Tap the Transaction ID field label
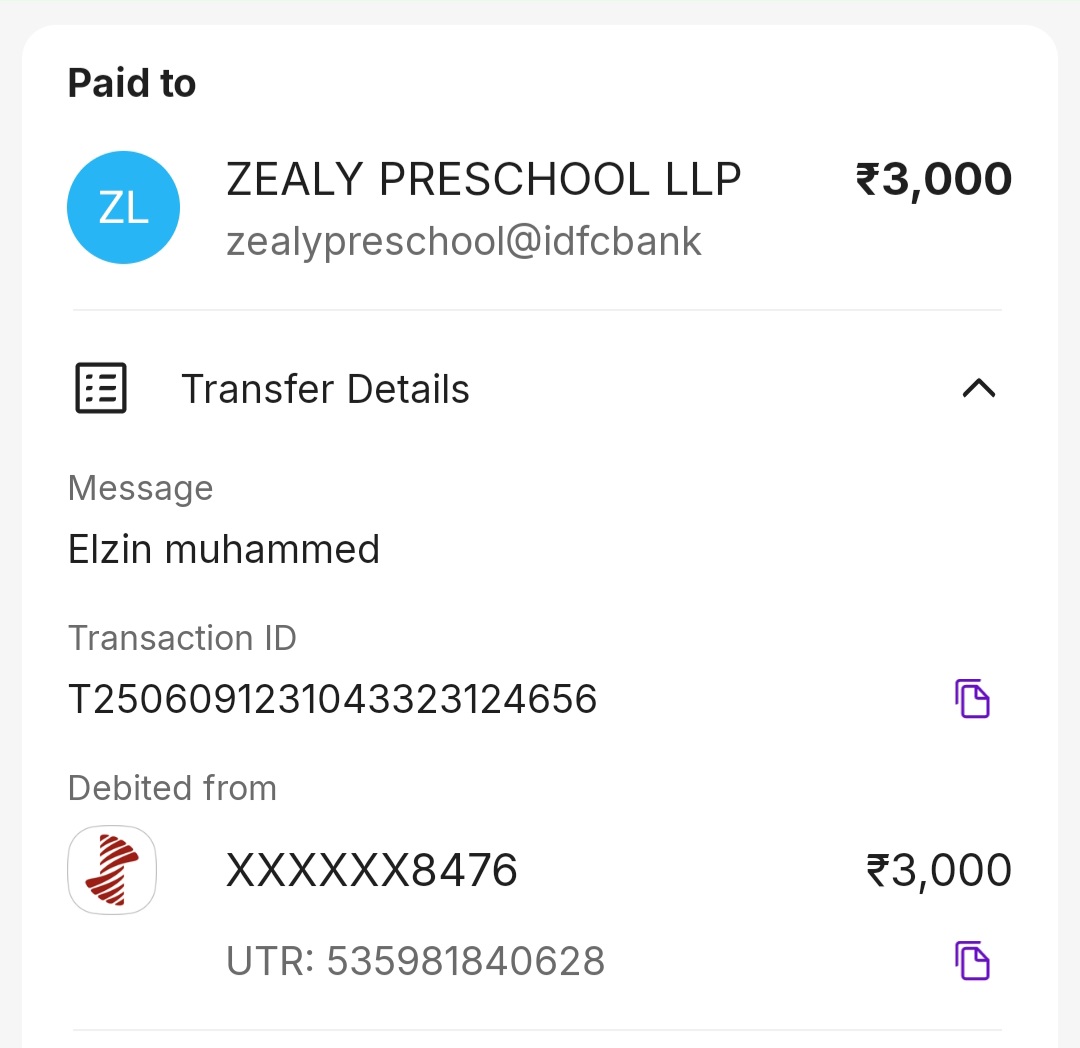 (182, 638)
